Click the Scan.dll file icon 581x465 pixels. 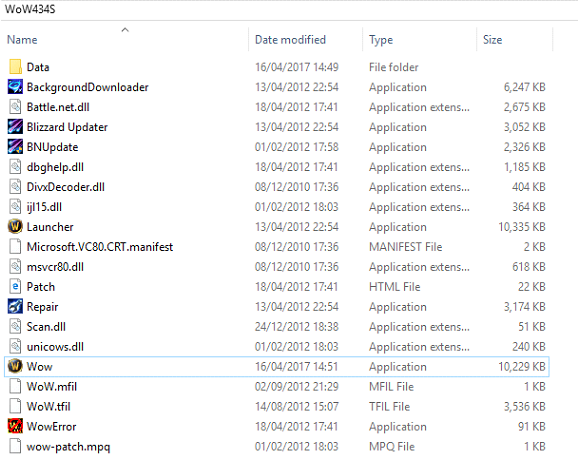pos(15,327)
